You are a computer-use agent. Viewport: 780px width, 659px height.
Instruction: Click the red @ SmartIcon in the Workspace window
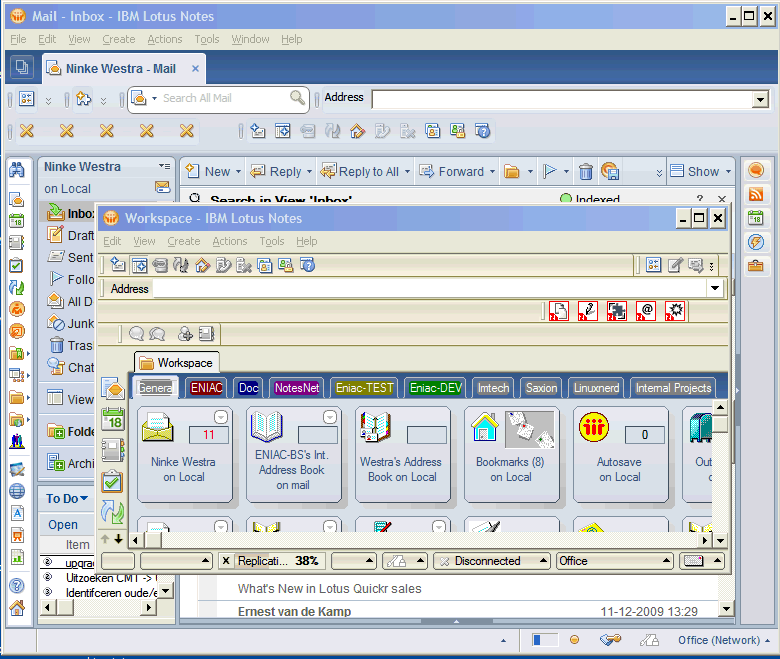646,311
